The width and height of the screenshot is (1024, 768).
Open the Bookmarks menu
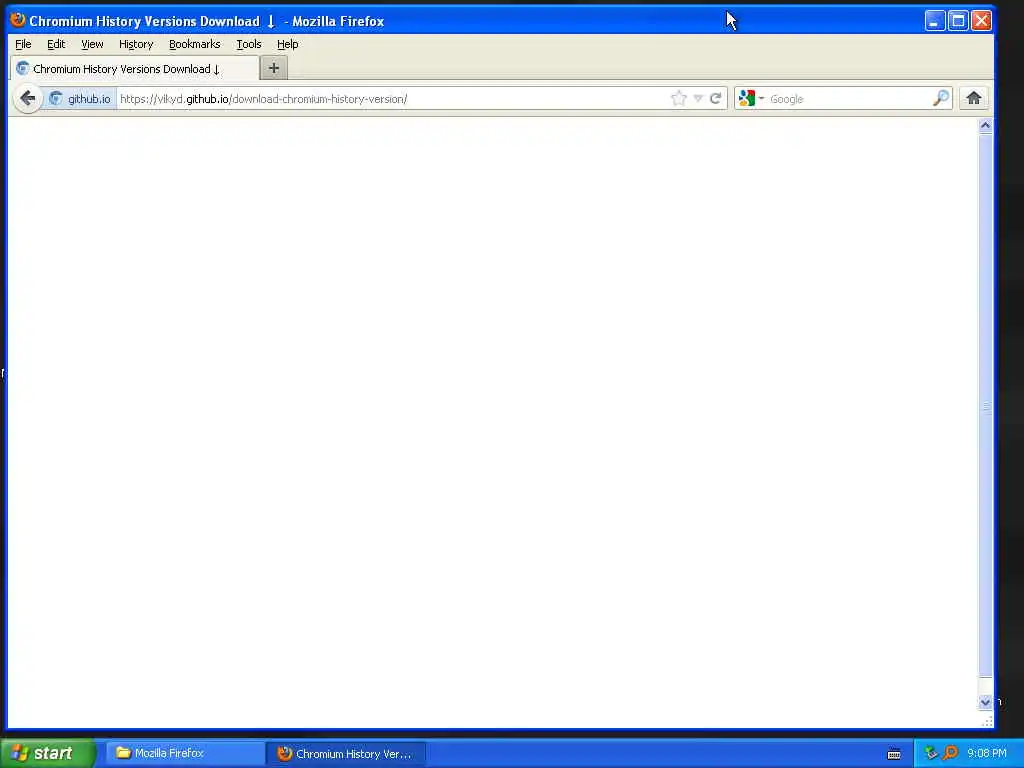[x=195, y=44]
